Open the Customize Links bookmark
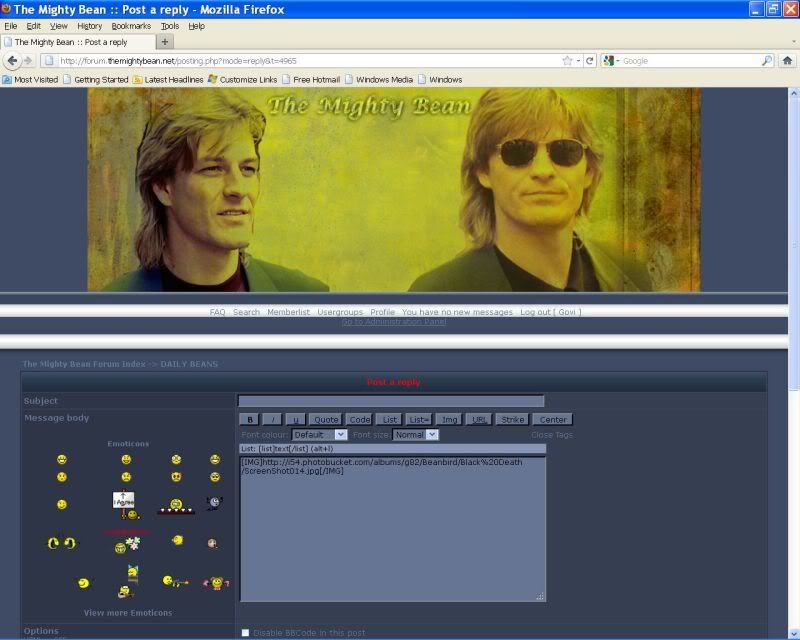Screen dimensions: 800x640 (242, 80)
